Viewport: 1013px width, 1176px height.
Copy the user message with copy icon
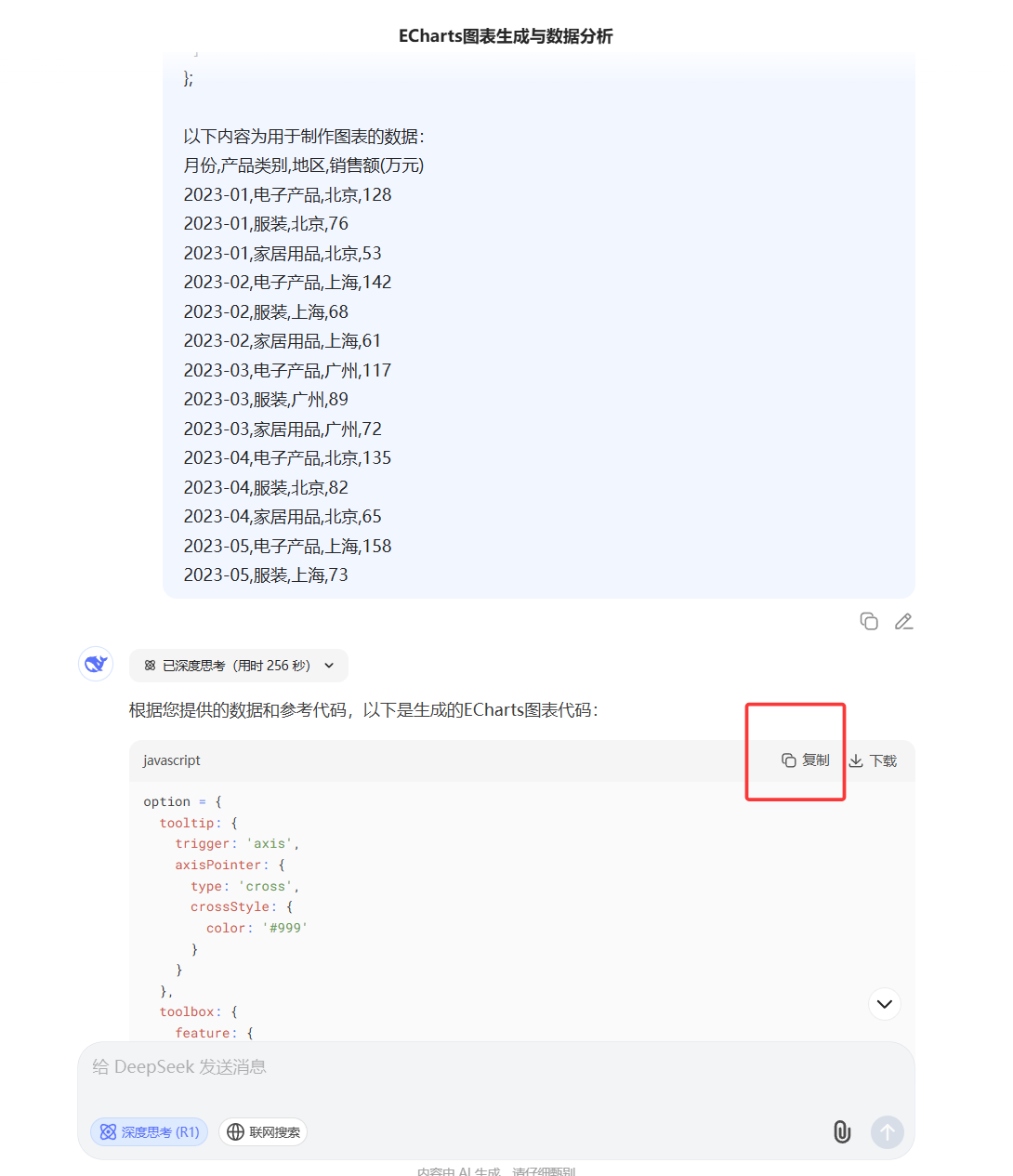[x=869, y=621]
